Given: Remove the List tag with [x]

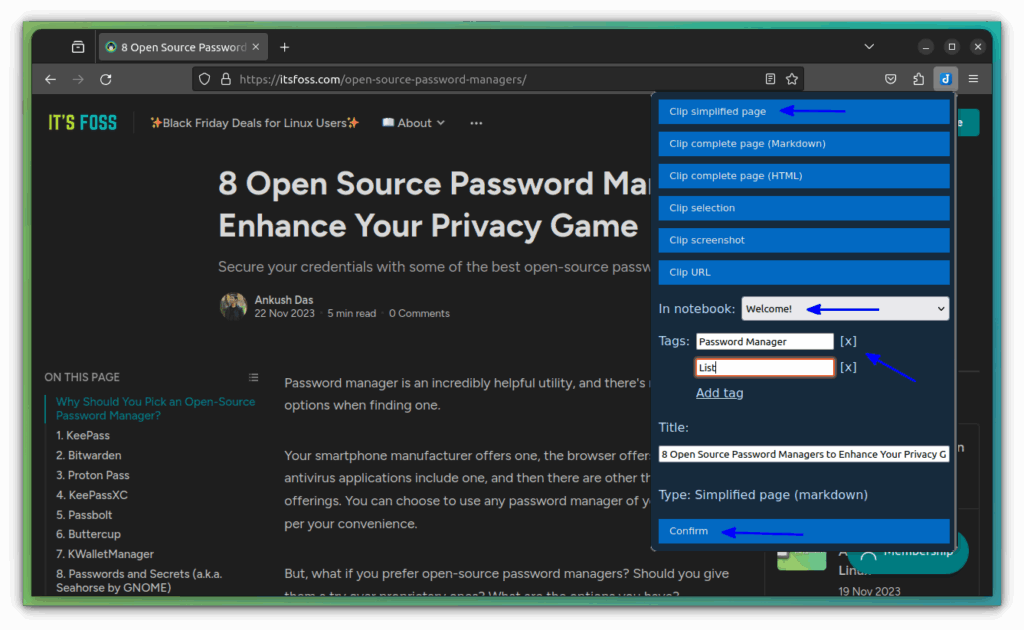Looking at the screenshot, I should 848,367.
